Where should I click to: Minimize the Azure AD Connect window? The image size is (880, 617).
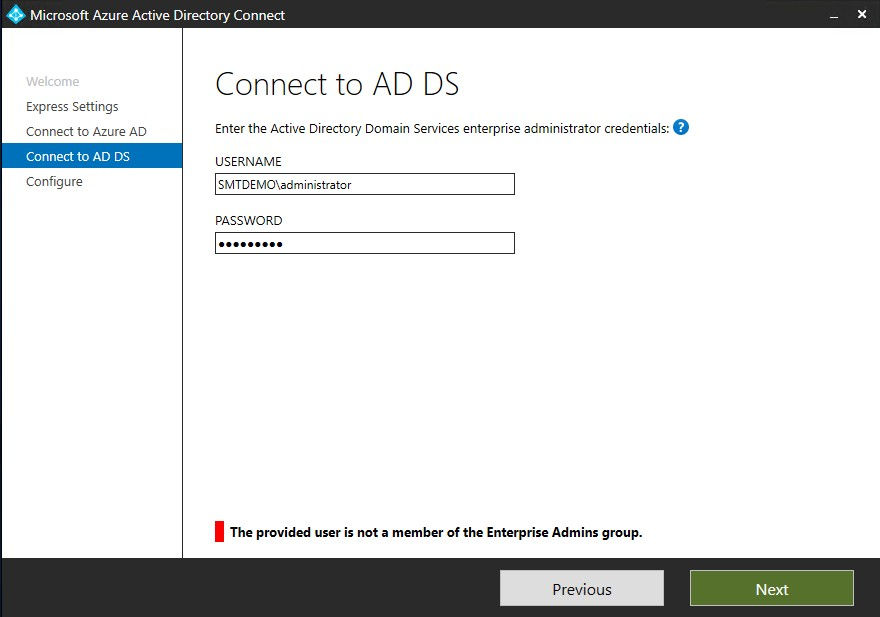pos(834,15)
